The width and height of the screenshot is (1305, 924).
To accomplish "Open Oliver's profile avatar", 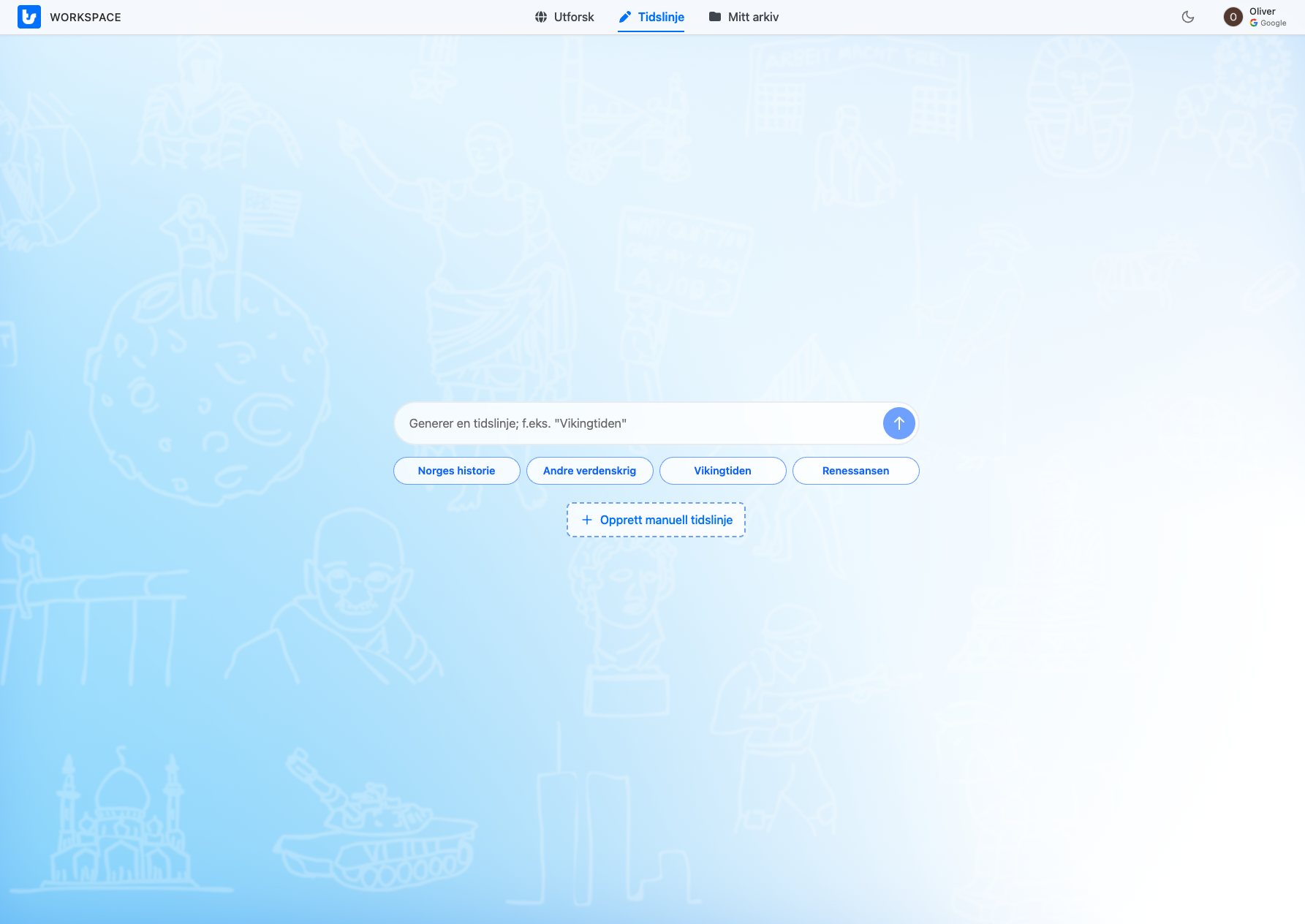I will (x=1233, y=16).
